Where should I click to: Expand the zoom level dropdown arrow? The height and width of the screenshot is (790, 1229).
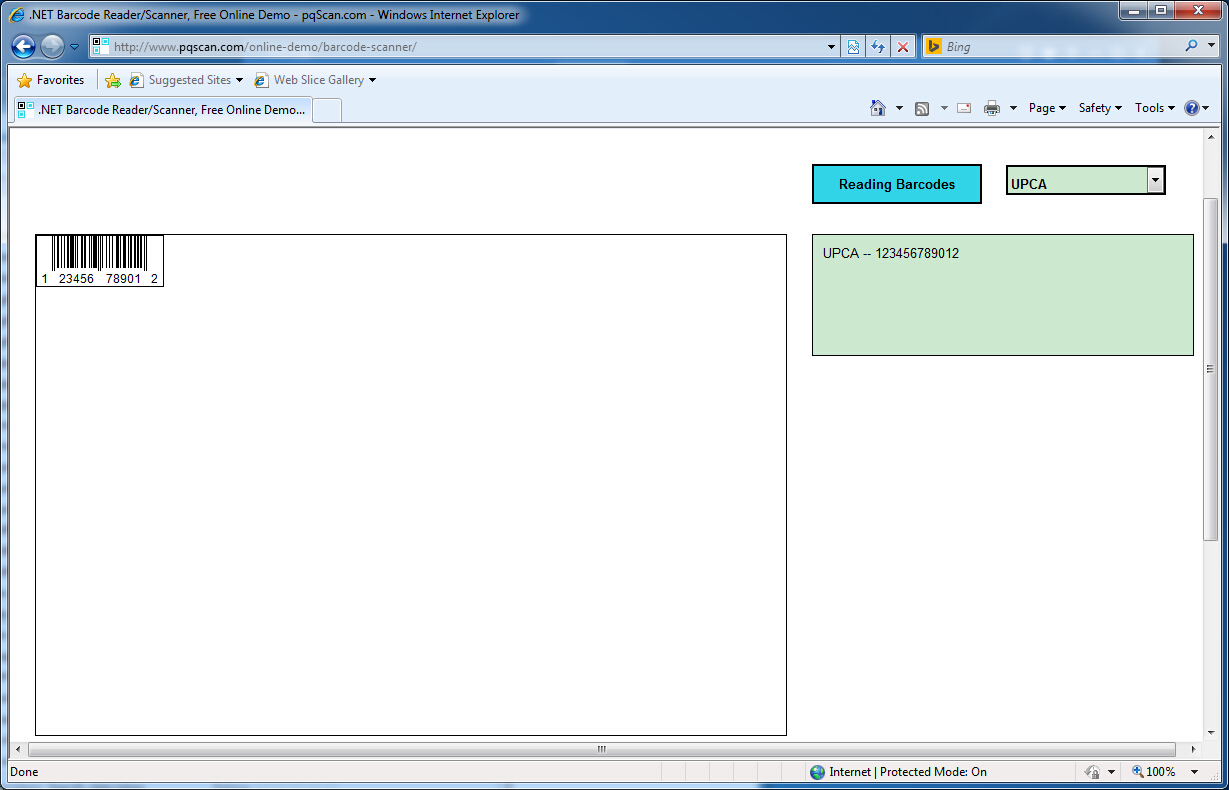pyautogui.click(x=1194, y=772)
